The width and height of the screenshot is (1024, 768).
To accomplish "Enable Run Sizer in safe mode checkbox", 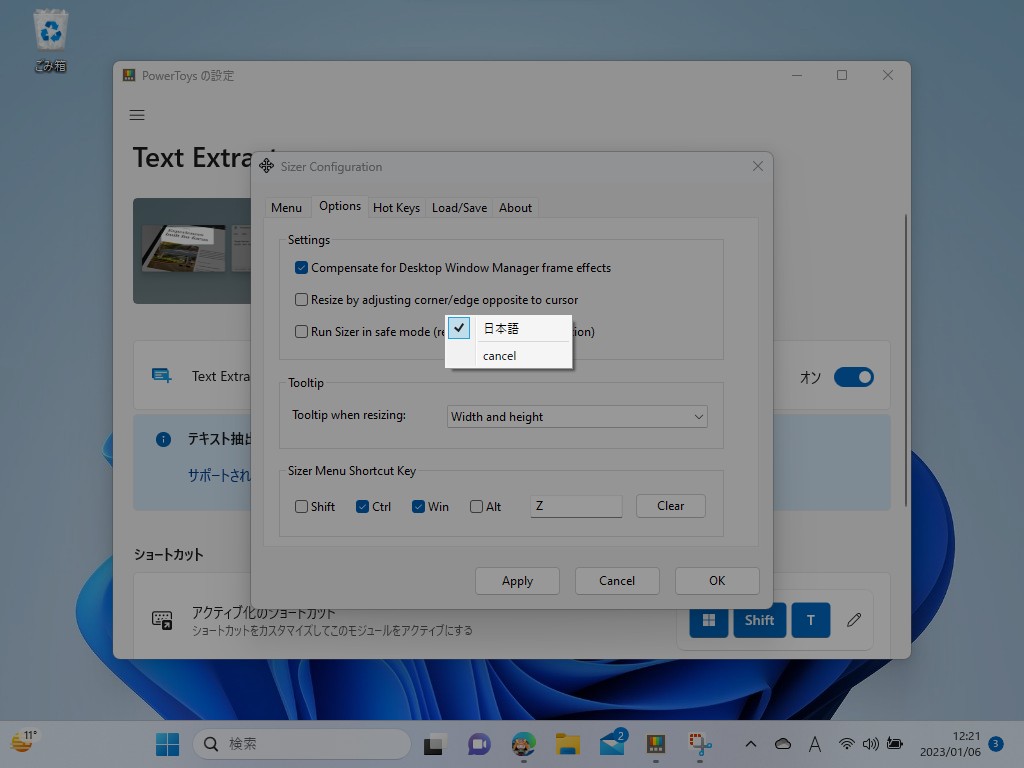I will coord(301,332).
